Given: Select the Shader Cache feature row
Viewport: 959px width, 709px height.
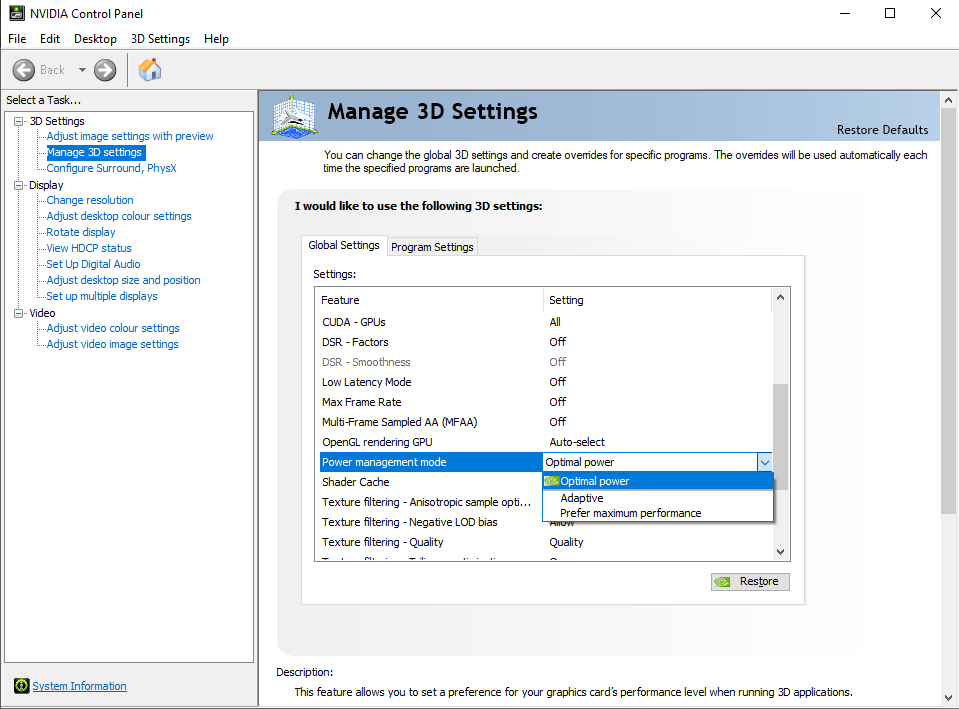Looking at the screenshot, I should pyautogui.click(x=431, y=482).
